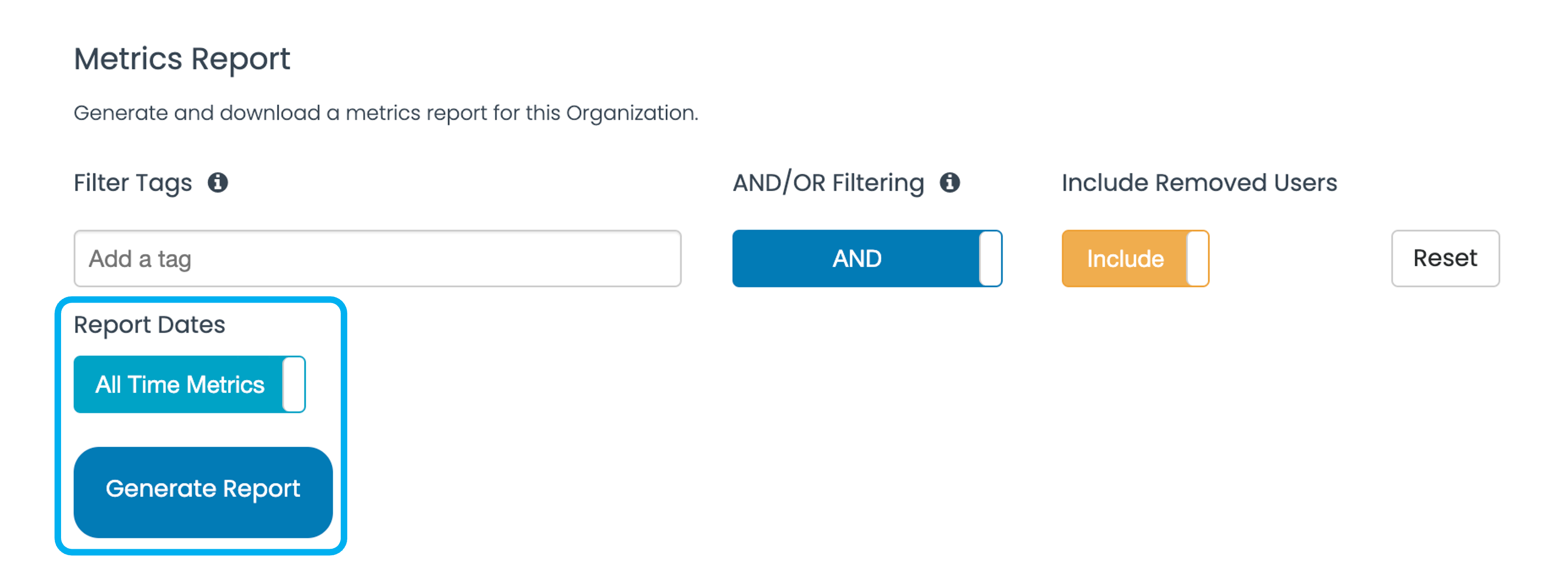This screenshot has width=1568, height=566.
Task: Click the AND/OR Filtering label text
Action: point(828,183)
